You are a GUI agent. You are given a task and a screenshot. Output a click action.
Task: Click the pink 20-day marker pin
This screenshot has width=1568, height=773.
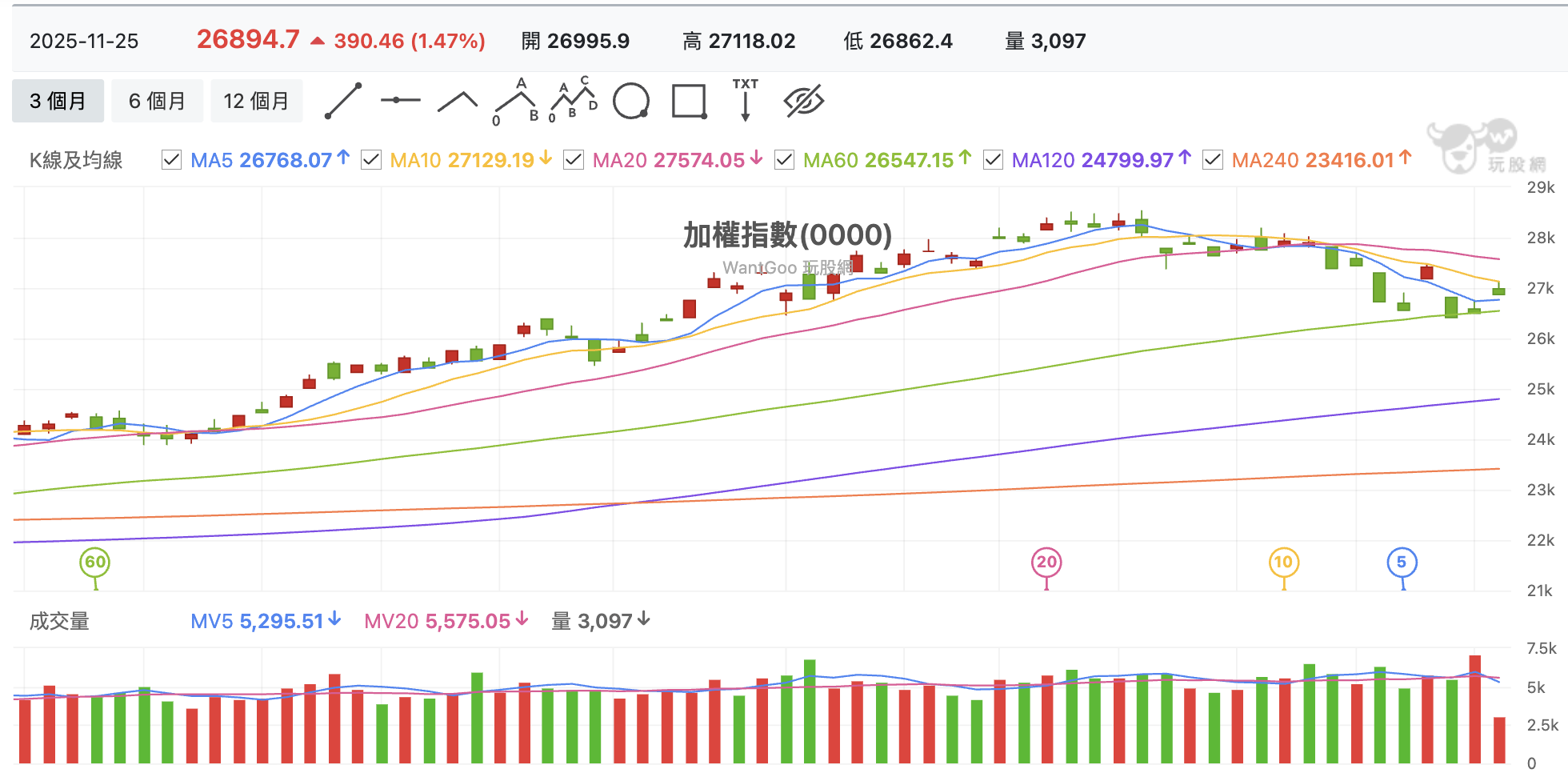click(1046, 562)
